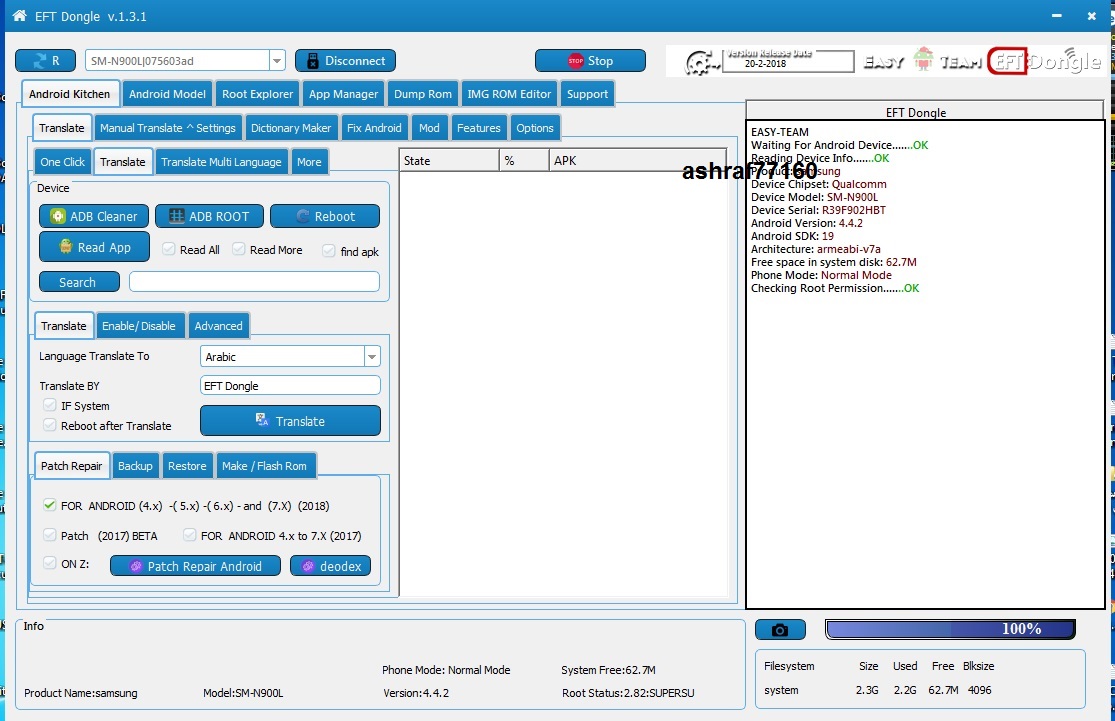The image size is (1115, 721).
Task: Click the ADB ROOT button
Action: pos(209,216)
